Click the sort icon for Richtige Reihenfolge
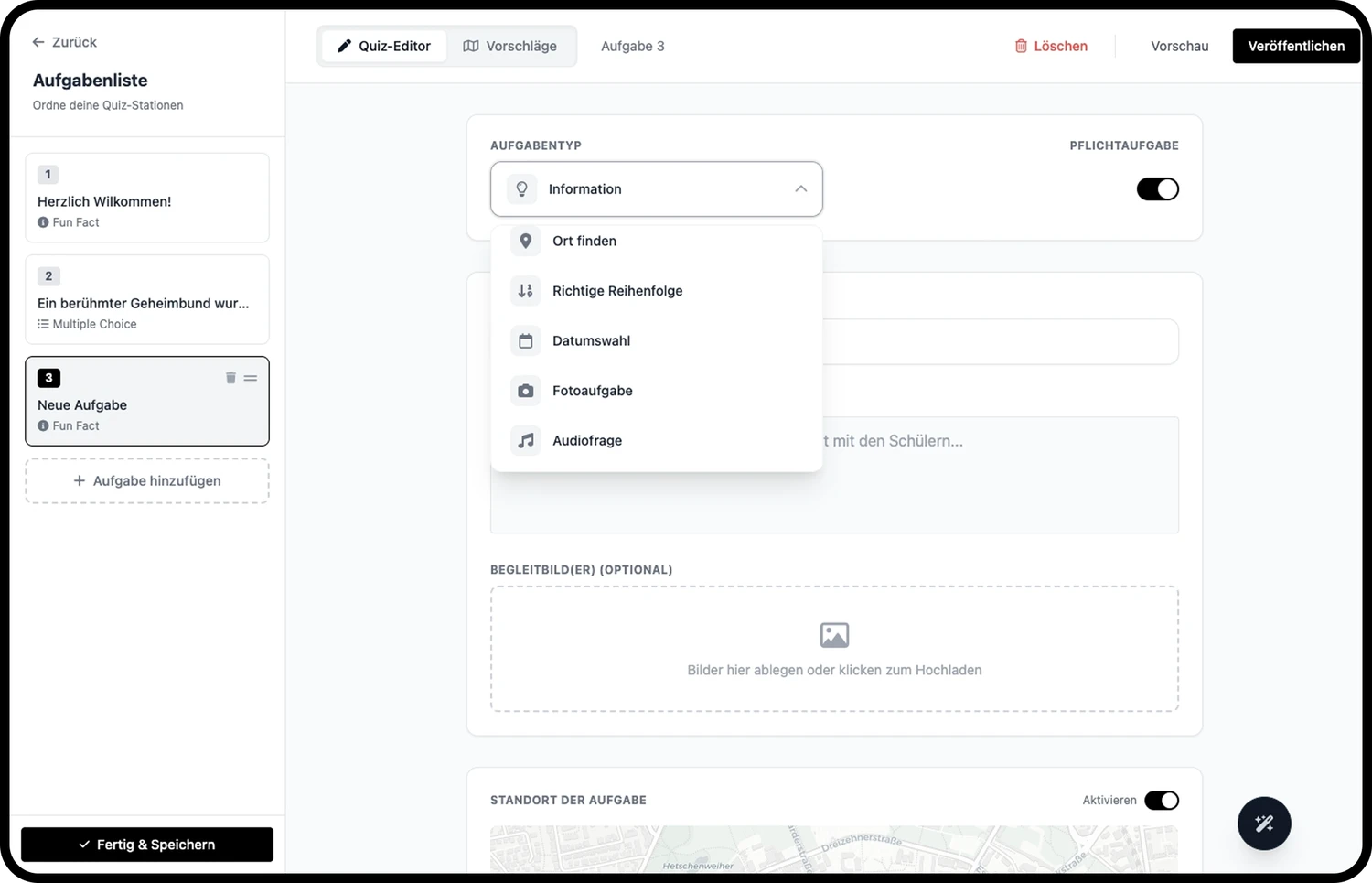The width and height of the screenshot is (1372, 883). [x=526, y=291]
